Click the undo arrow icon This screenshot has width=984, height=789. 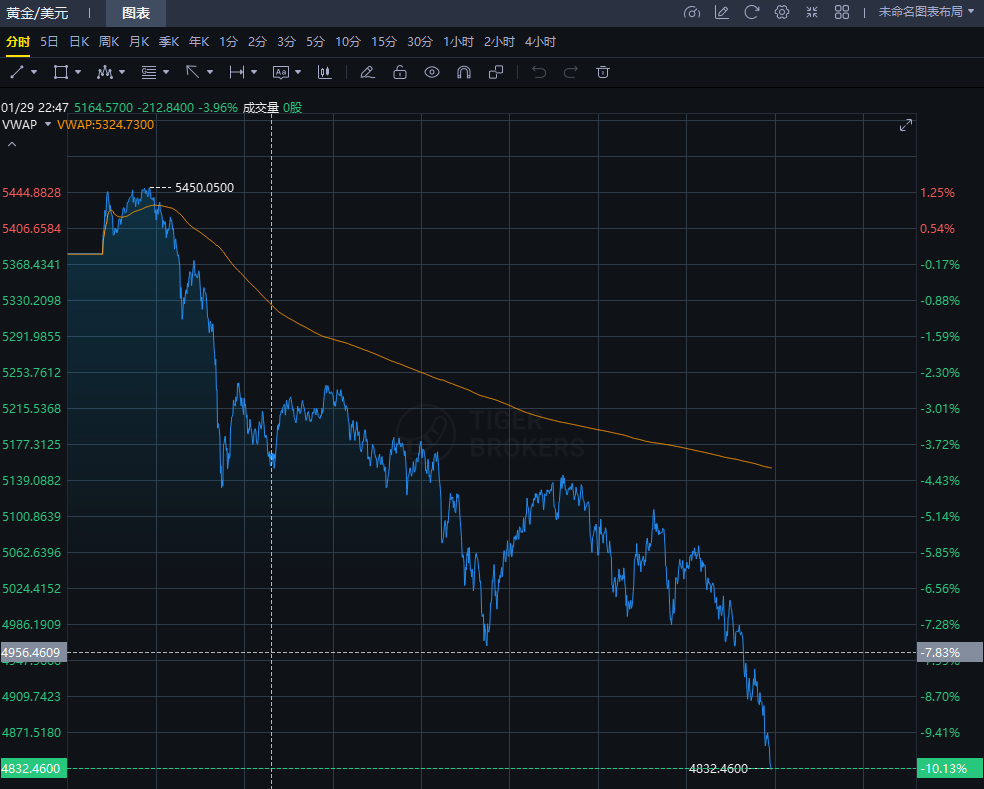[x=539, y=72]
